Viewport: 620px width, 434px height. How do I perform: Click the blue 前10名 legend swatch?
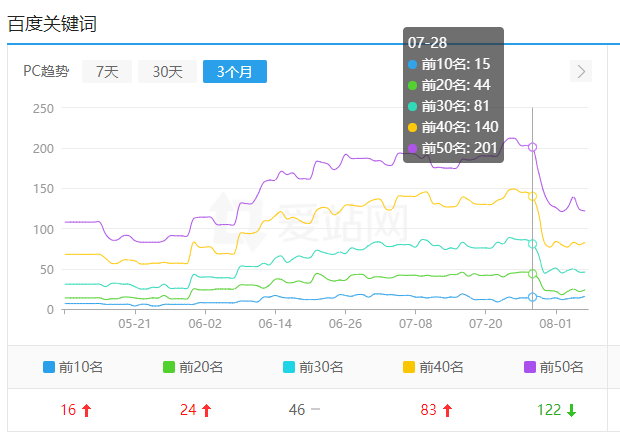[x=50, y=367]
